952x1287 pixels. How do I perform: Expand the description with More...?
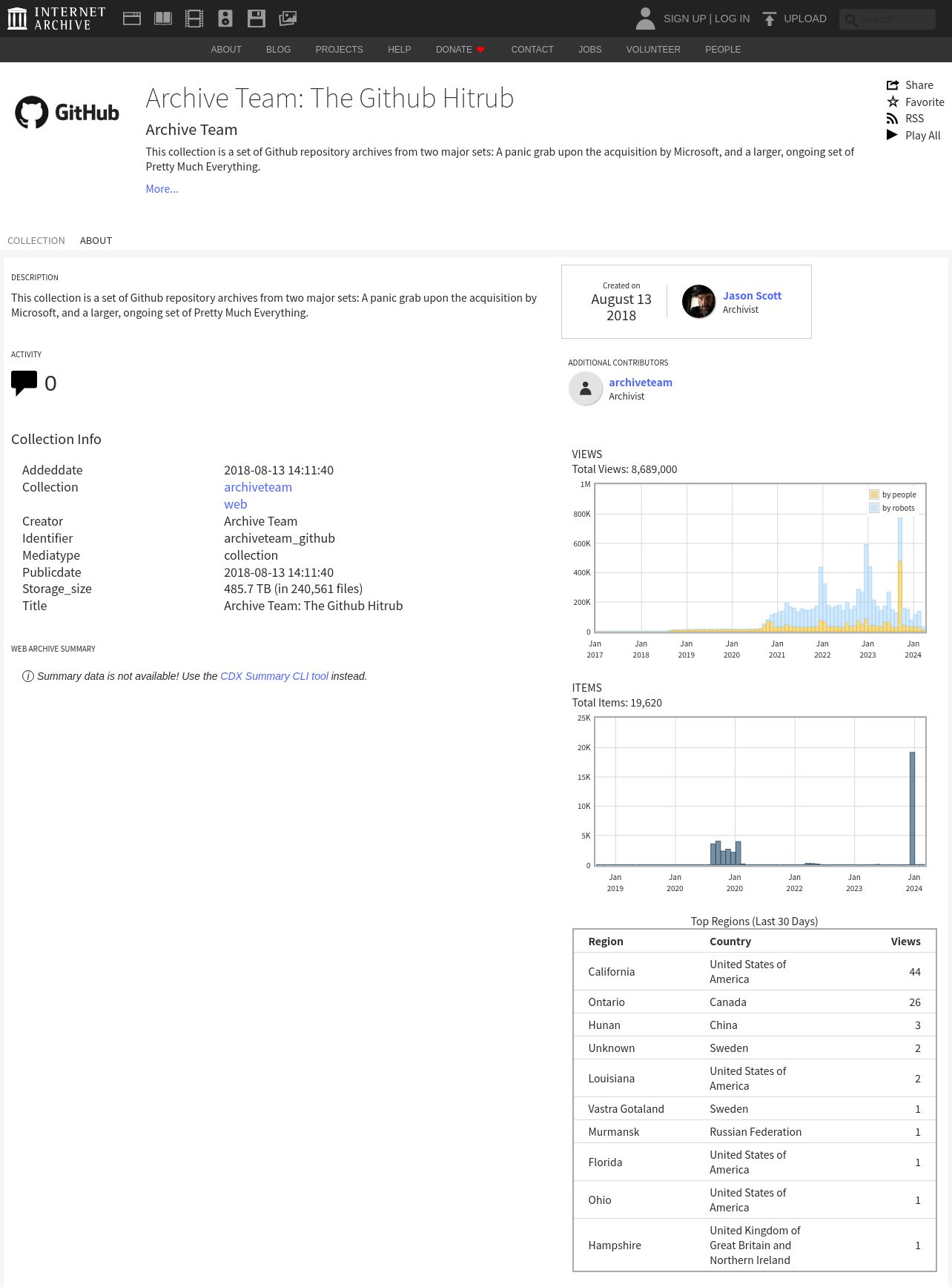tap(162, 189)
